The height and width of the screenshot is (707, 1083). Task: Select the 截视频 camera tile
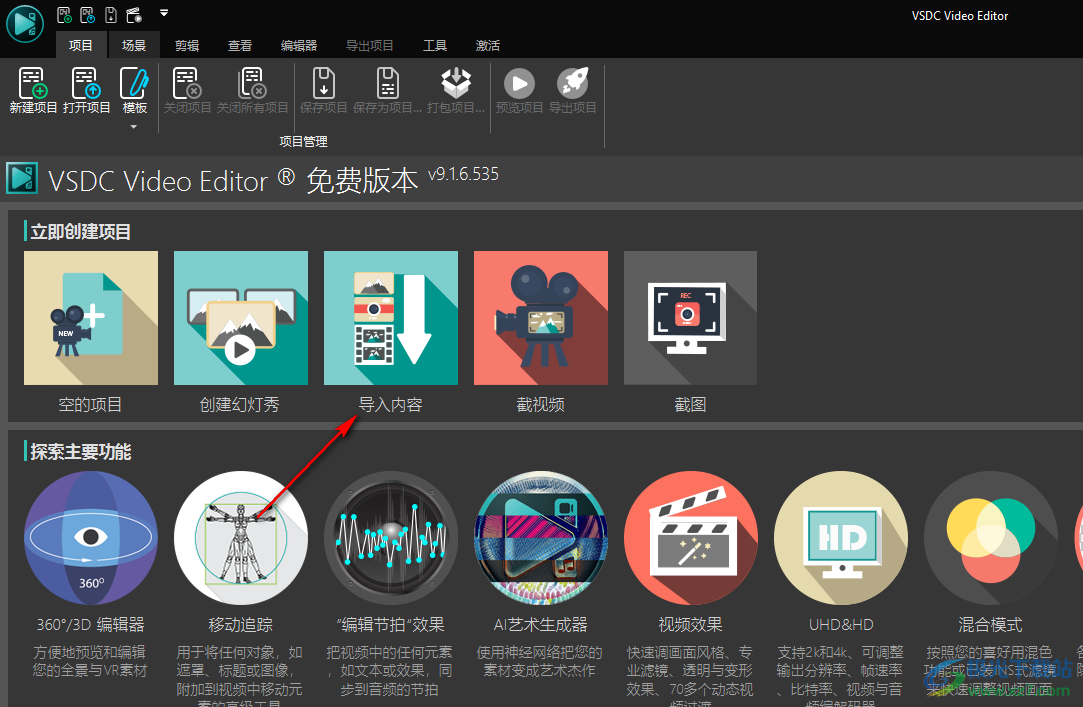pos(541,318)
